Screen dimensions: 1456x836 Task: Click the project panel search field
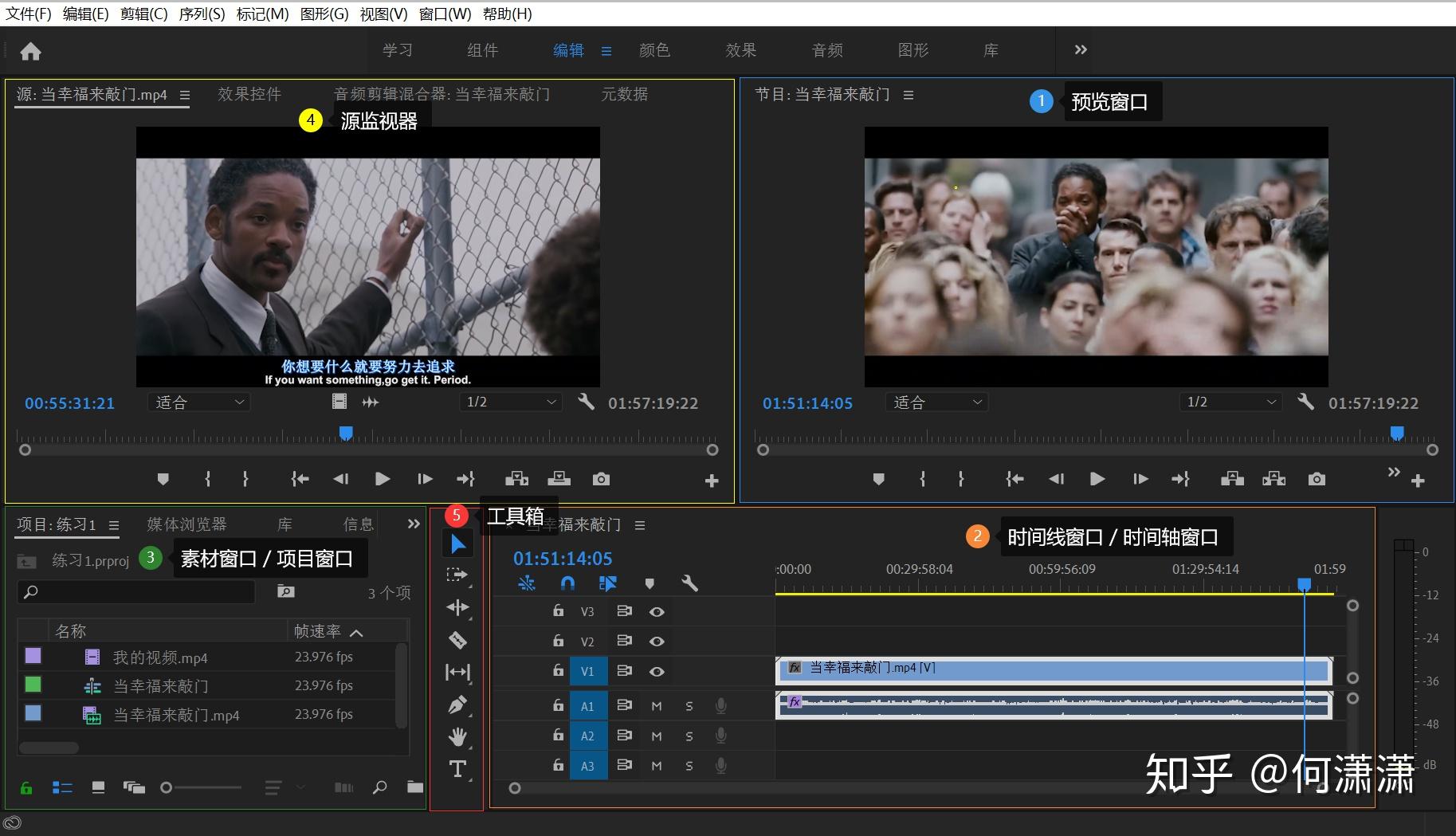coord(135,592)
